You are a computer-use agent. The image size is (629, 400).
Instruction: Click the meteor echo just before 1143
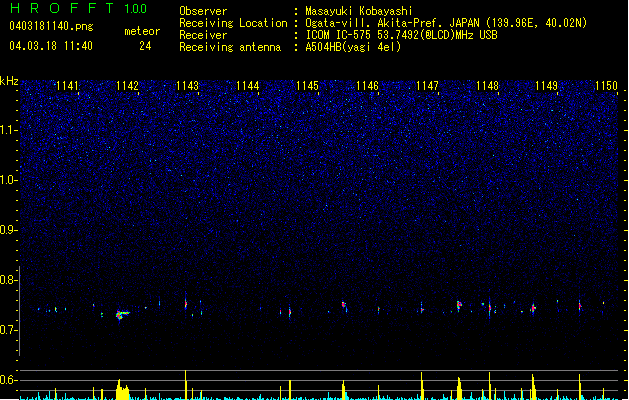pos(186,304)
